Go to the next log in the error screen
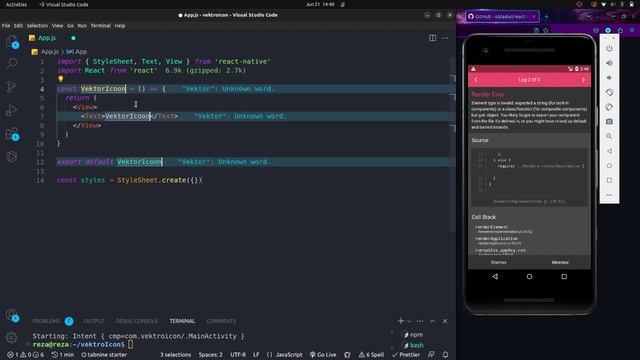The width and height of the screenshot is (640, 360). point(583,80)
